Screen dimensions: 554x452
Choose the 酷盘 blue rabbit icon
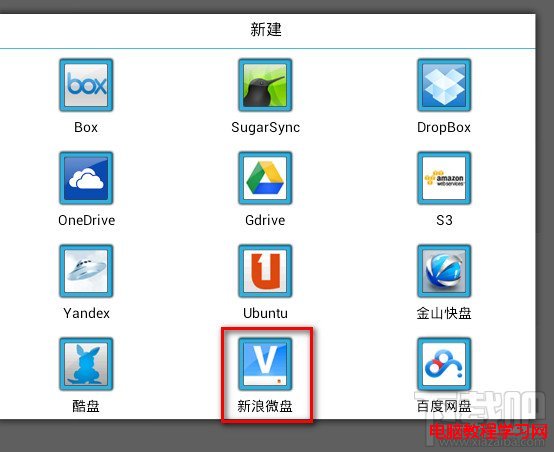tap(86, 364)
